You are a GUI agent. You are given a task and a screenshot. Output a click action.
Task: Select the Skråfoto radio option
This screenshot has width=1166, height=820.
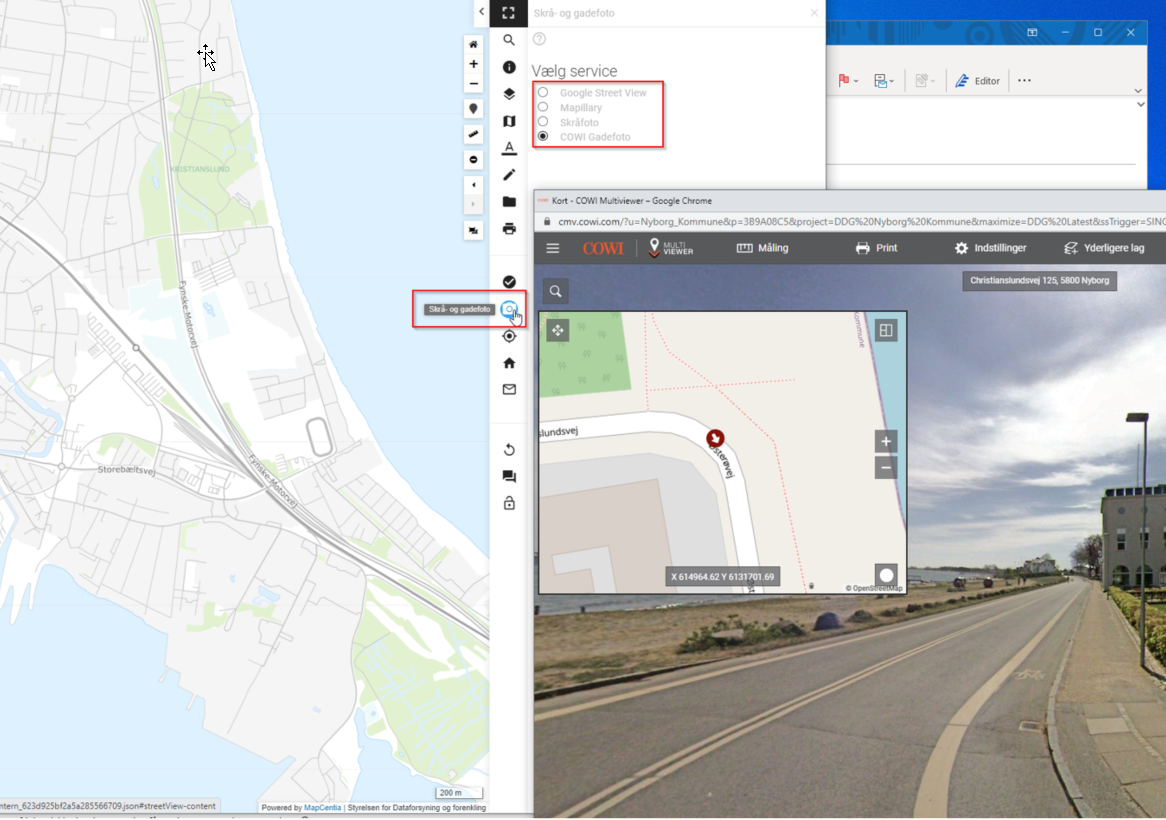[x=543, y=121]
